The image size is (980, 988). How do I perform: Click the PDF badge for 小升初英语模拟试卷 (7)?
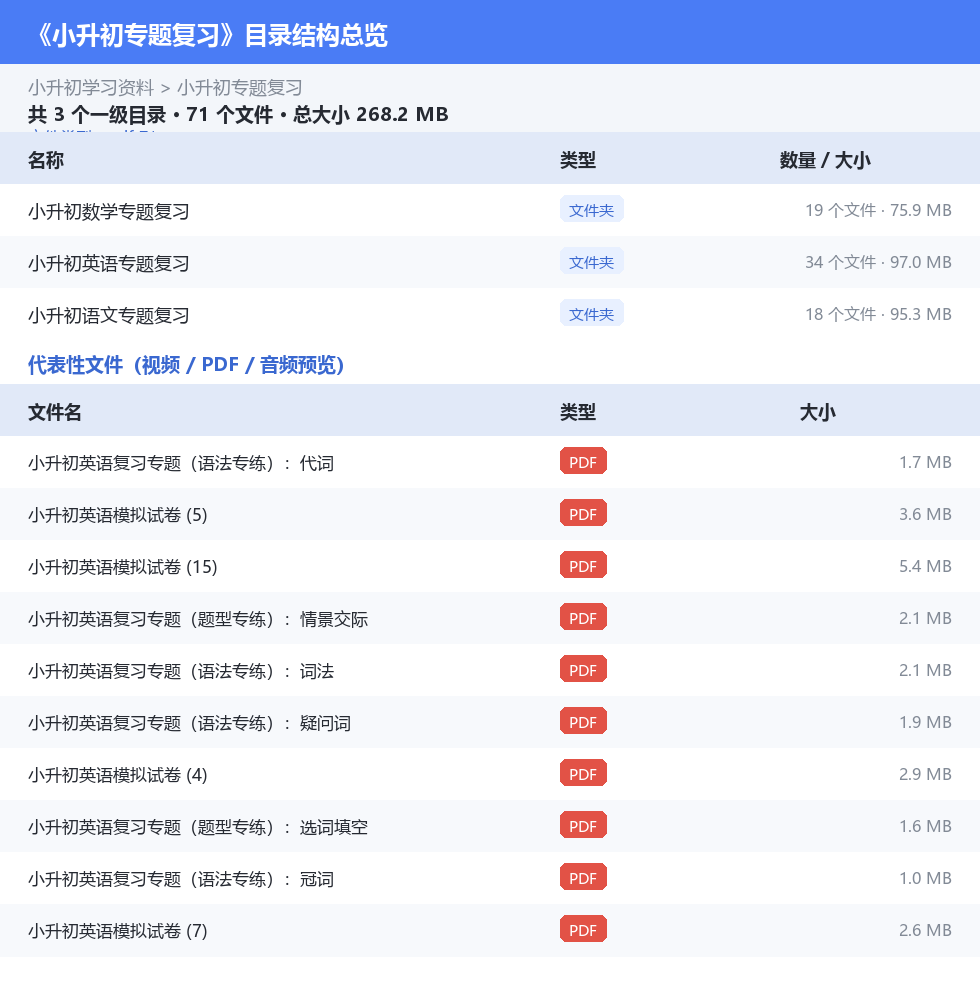pos(583,929)
